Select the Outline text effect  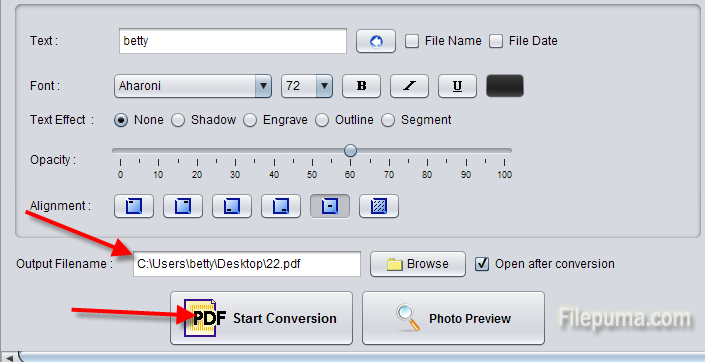click(322, 120)
